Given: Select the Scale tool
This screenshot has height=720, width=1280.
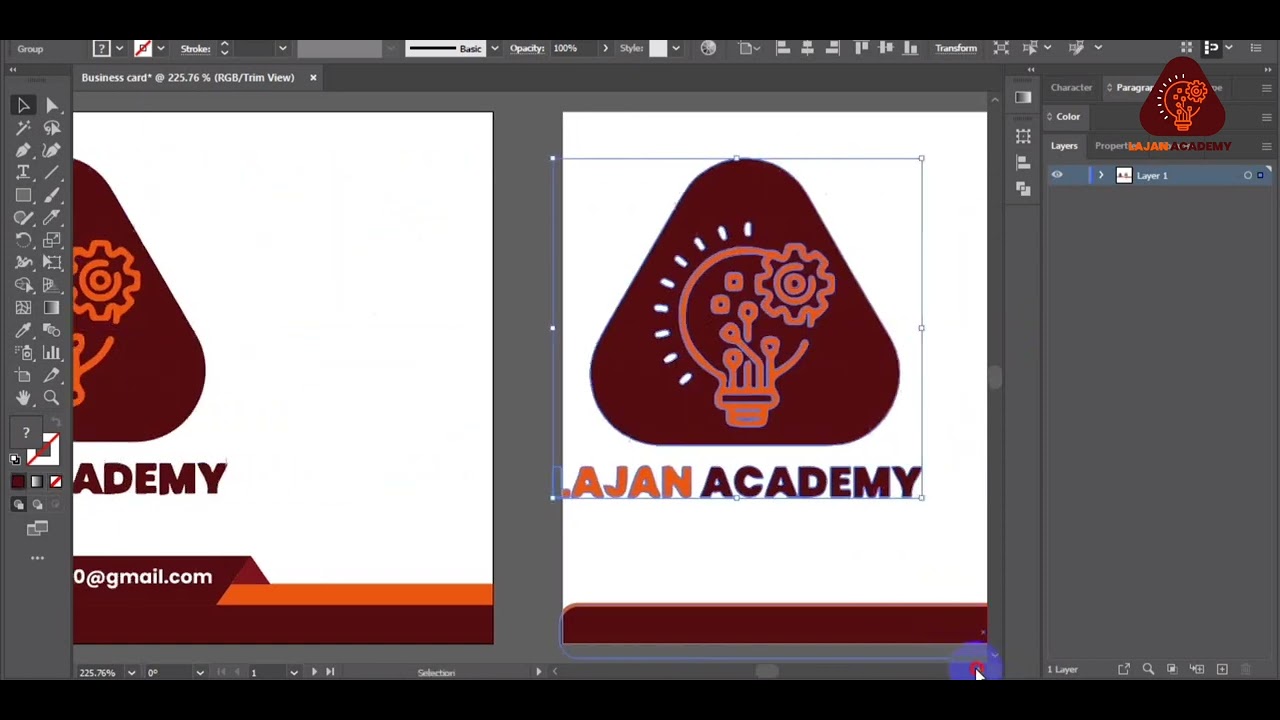Looking at the screenshot, I should click(52, 240).
